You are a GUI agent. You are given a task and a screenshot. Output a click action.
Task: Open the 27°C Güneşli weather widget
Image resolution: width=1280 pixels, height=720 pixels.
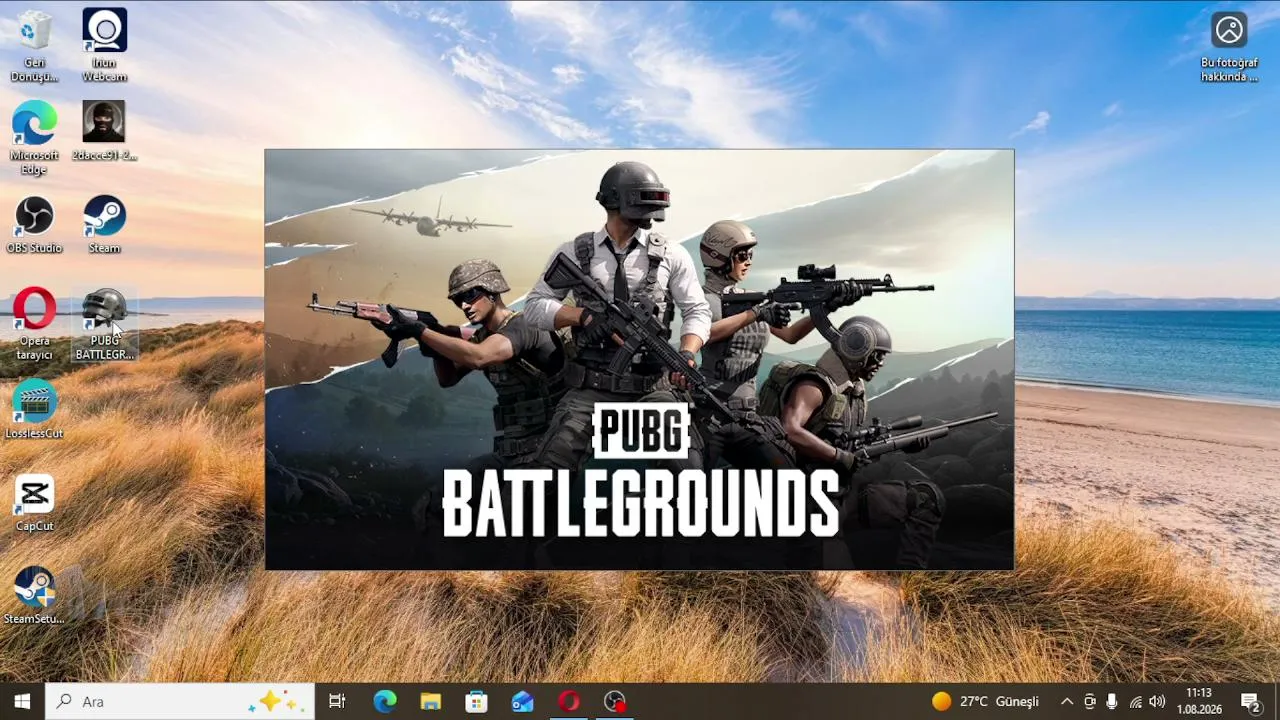(985, 701)
